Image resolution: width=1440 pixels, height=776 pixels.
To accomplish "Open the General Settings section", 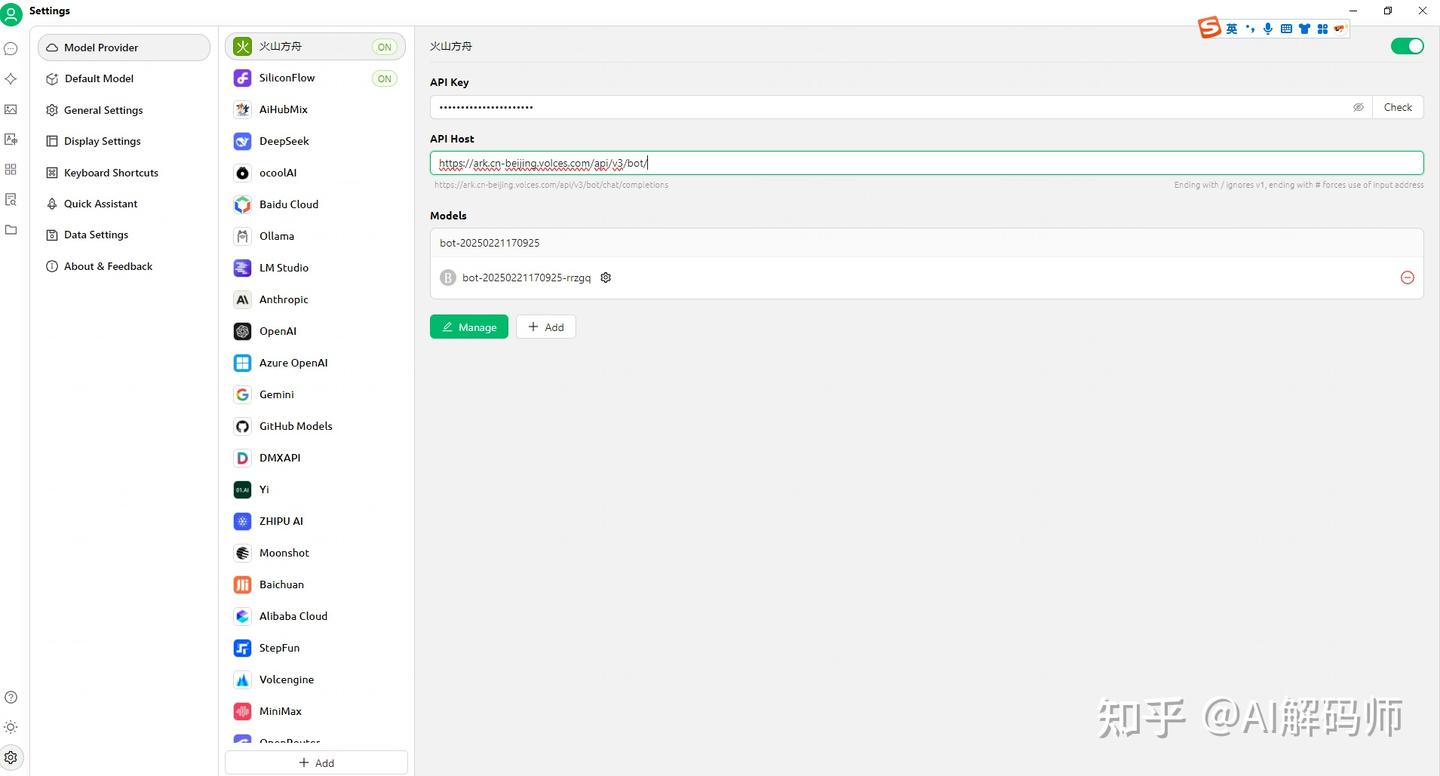I will 124,110.
